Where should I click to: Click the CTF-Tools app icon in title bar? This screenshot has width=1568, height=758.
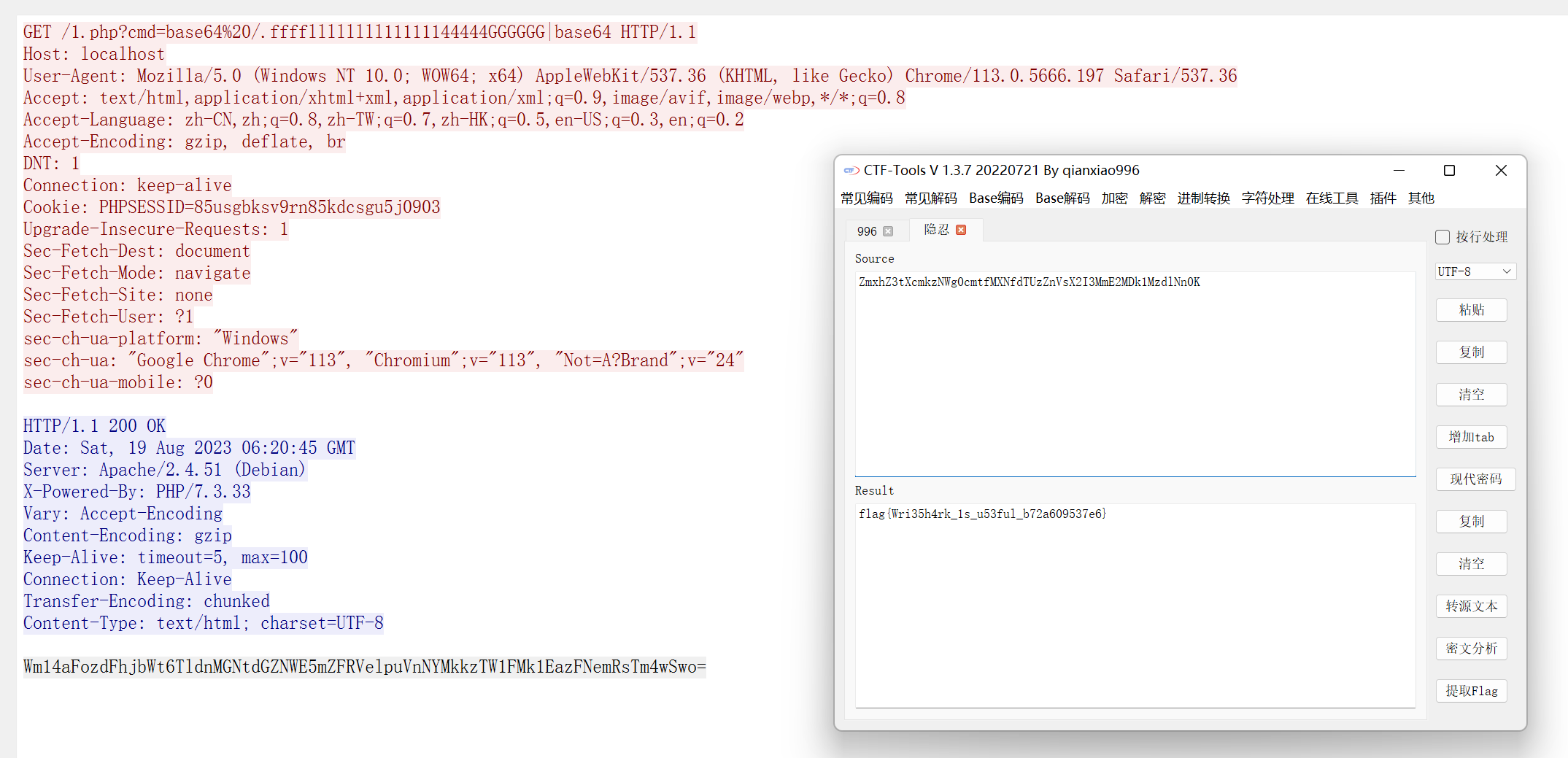tap(851, 171)
